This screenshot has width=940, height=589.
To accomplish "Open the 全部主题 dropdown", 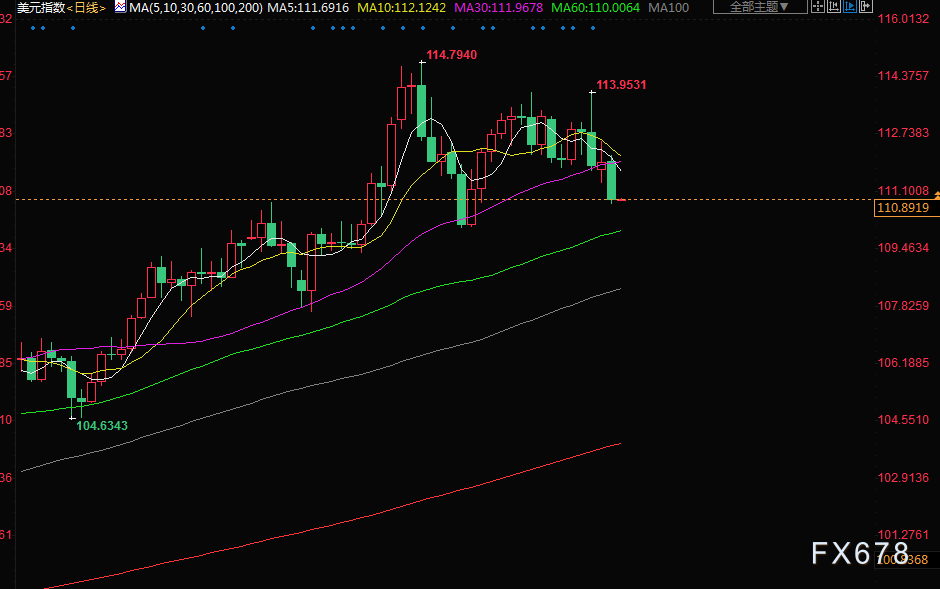I will (x=759, y=7).
